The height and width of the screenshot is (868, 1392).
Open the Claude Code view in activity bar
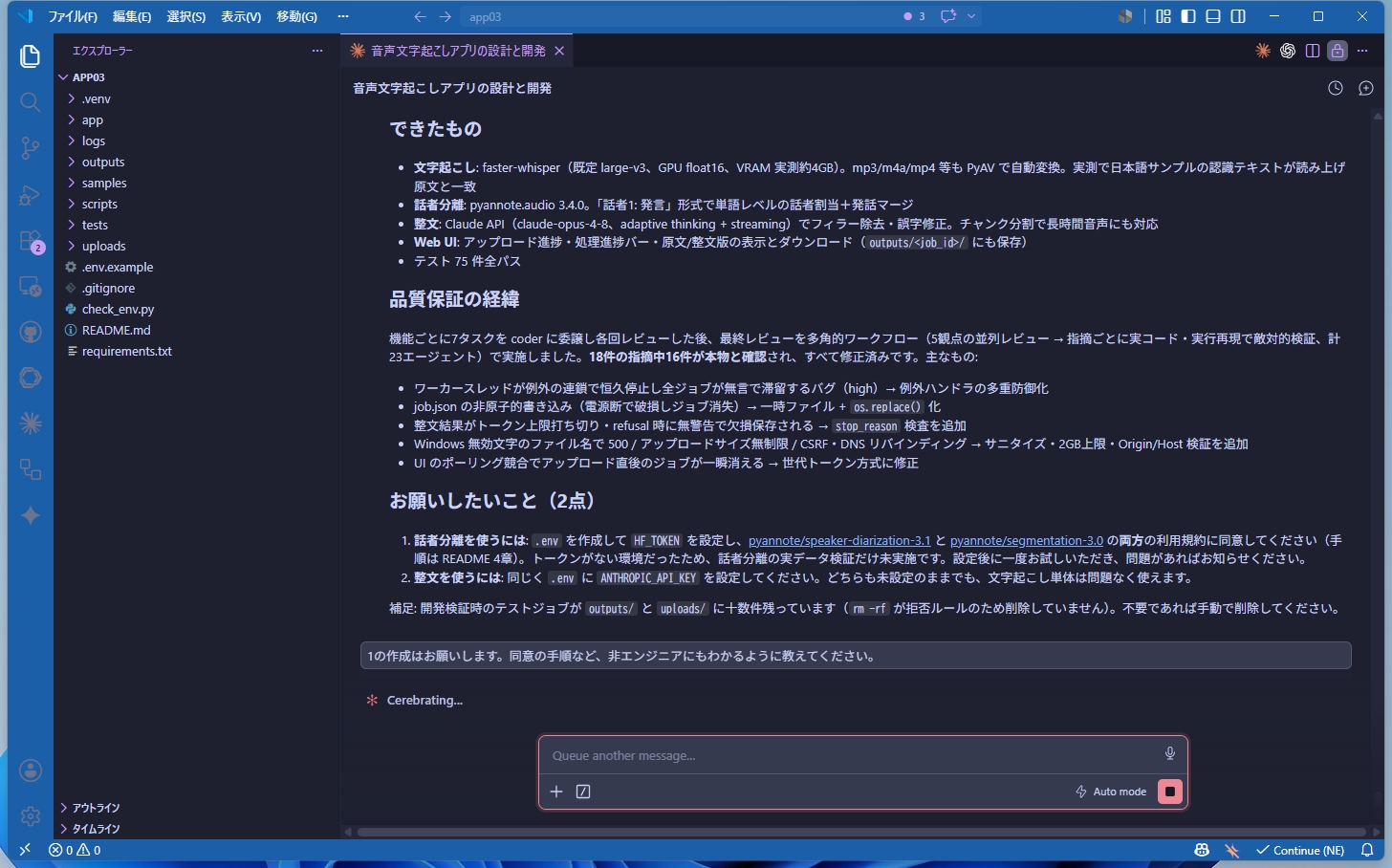[x=31, y=423]
